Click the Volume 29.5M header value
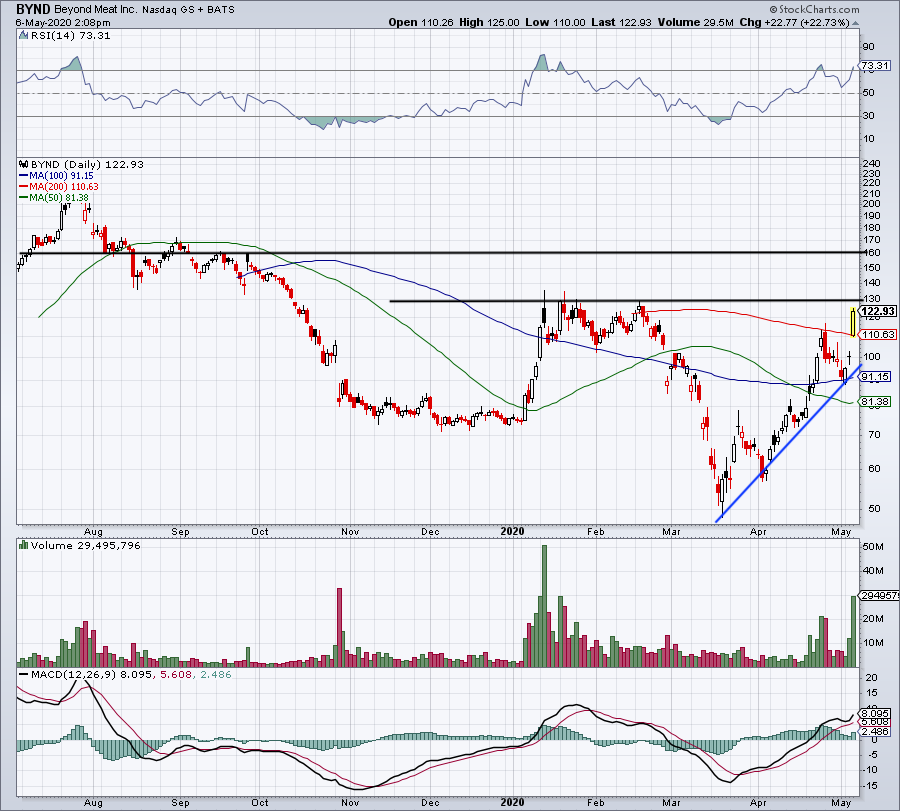 tap(695, 22)
